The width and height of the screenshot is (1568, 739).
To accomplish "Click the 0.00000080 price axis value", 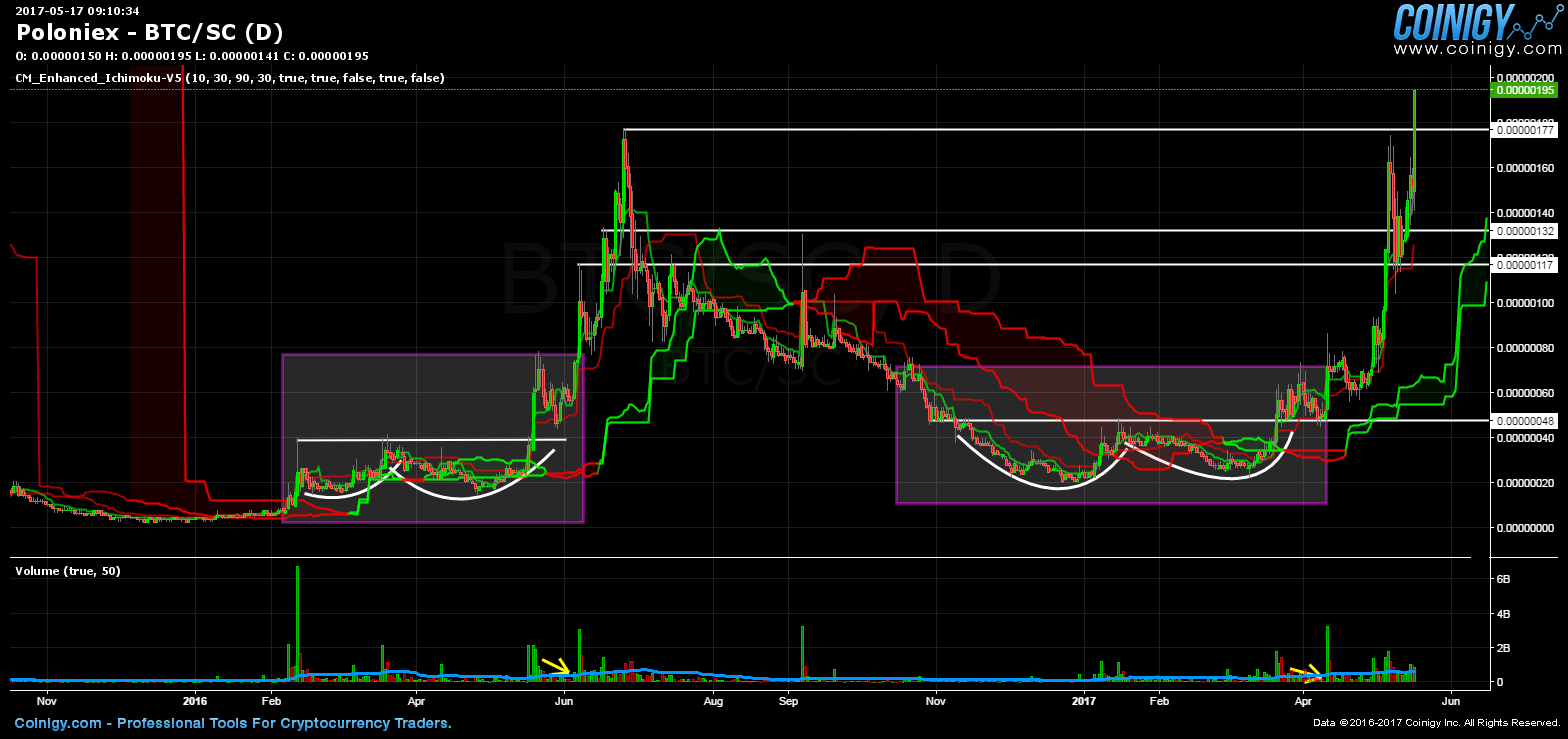I will tap(1525, 348).
